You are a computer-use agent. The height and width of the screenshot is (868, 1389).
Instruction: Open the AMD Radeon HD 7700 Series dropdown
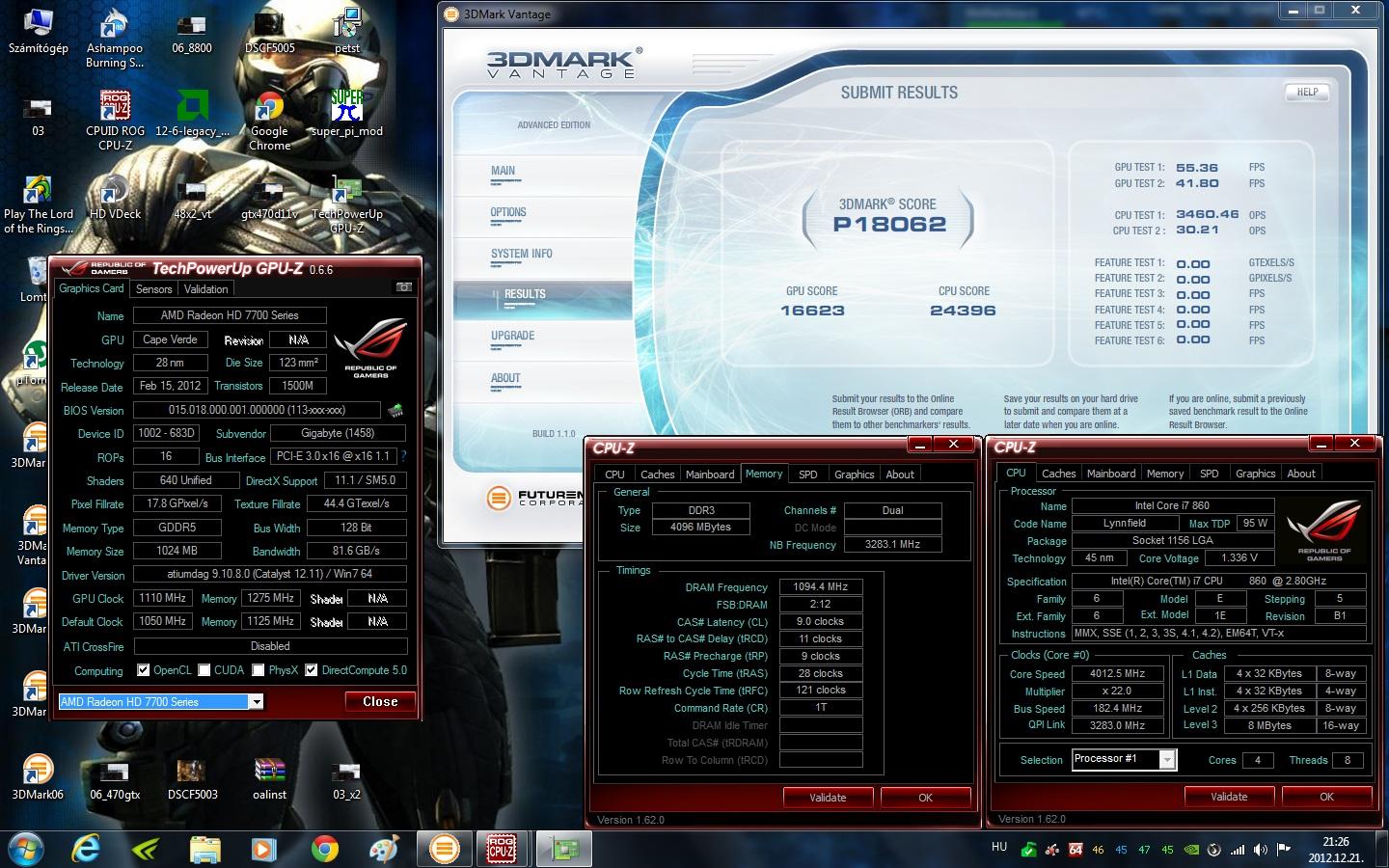click(x=257, y=702)
